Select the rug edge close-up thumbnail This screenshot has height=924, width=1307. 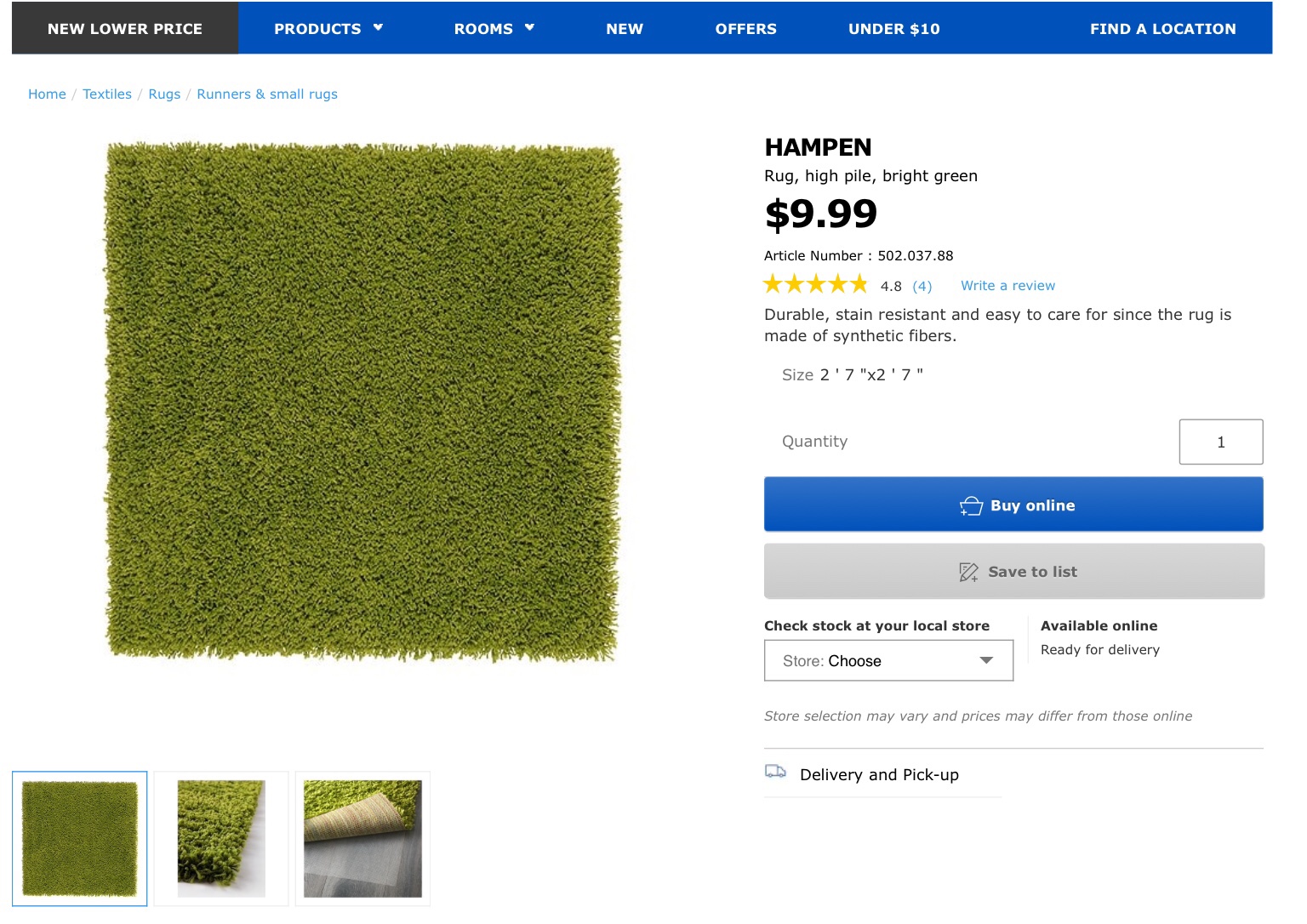[221, 839]
